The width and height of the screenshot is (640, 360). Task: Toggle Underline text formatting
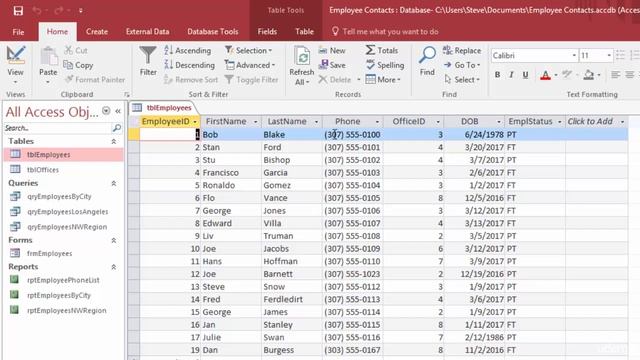525,75
